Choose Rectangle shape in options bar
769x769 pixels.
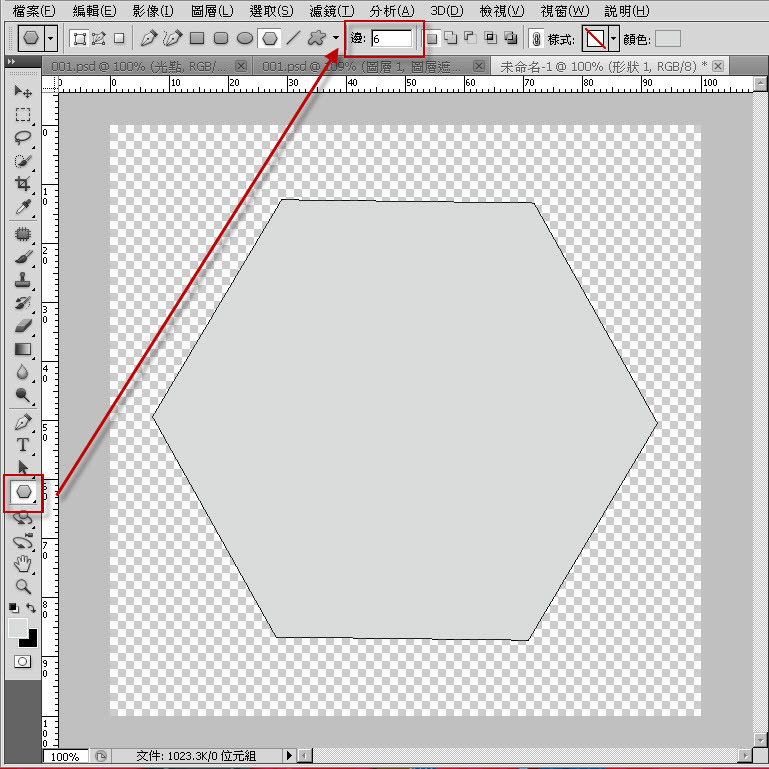[197, 38]
